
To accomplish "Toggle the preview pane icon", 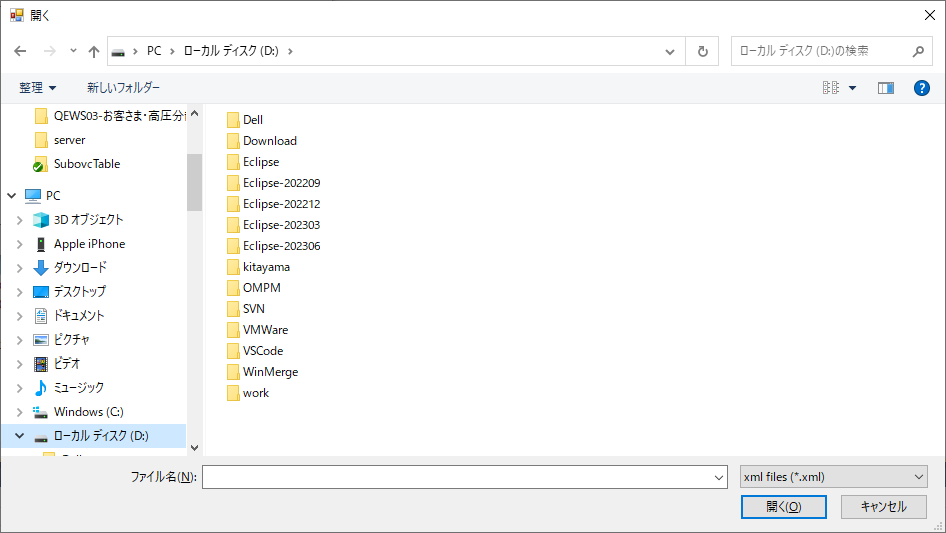I will click(x=886, y=88).
